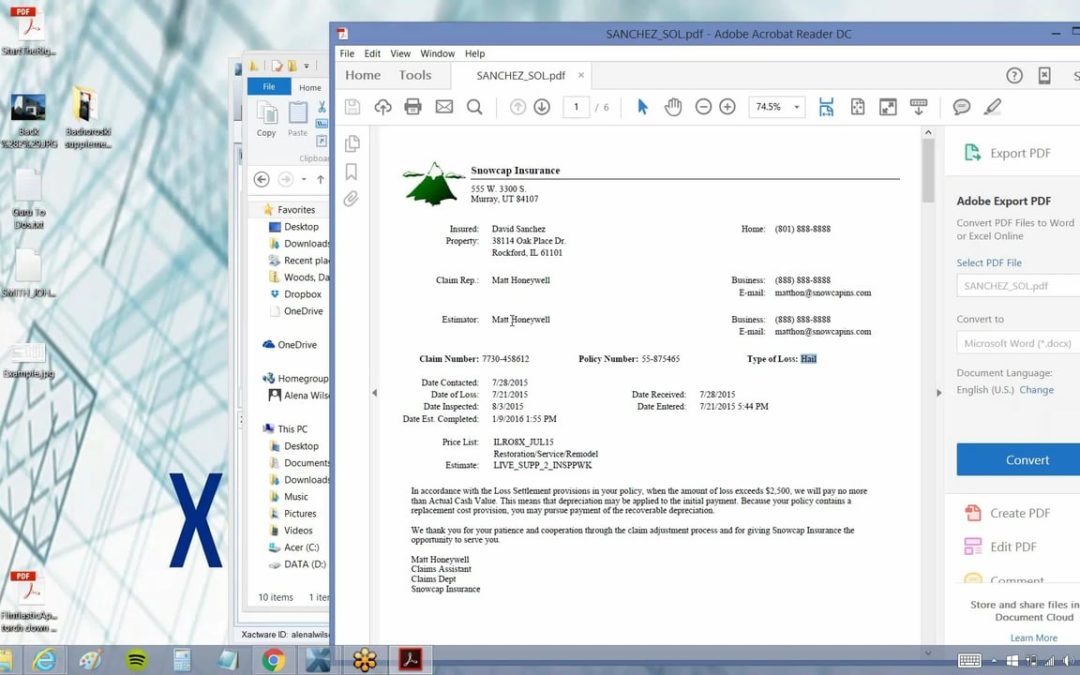Go to next page with down arrow
The width and height of the screenshot is (1080, 675).
pyautogui.click(x=542, y=107)
